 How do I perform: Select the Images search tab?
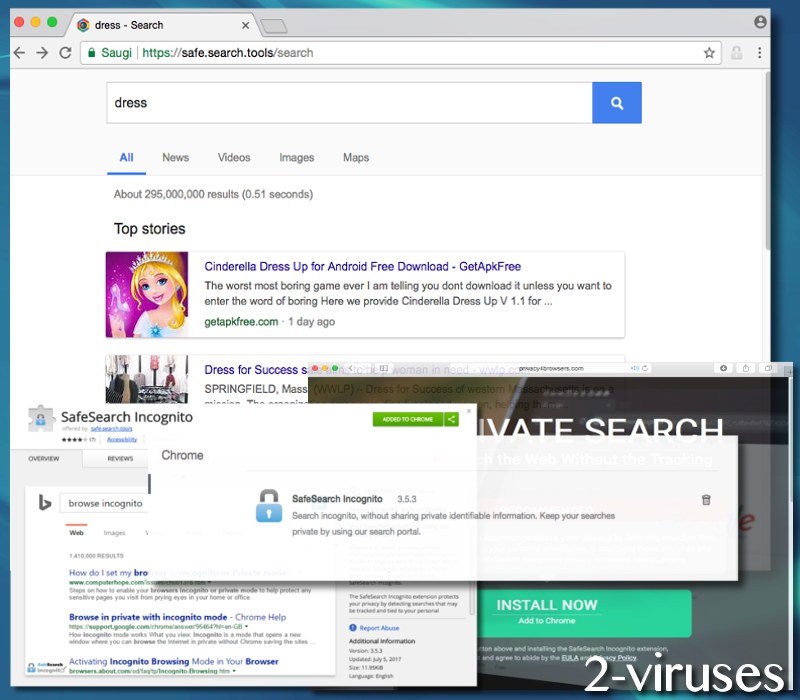click(296, 157)
